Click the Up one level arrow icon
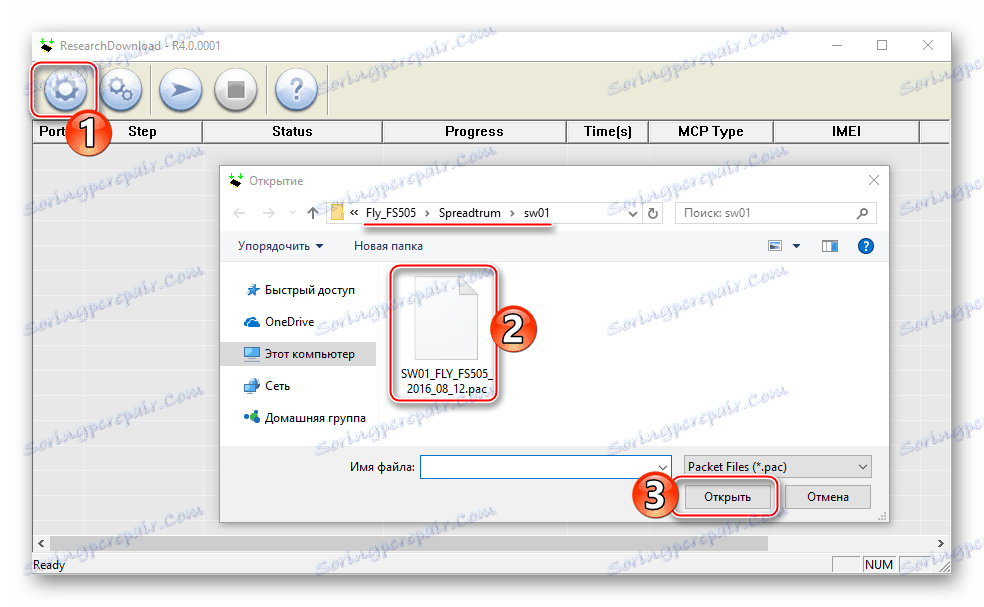984x607 pixels. tap(314, 212)
